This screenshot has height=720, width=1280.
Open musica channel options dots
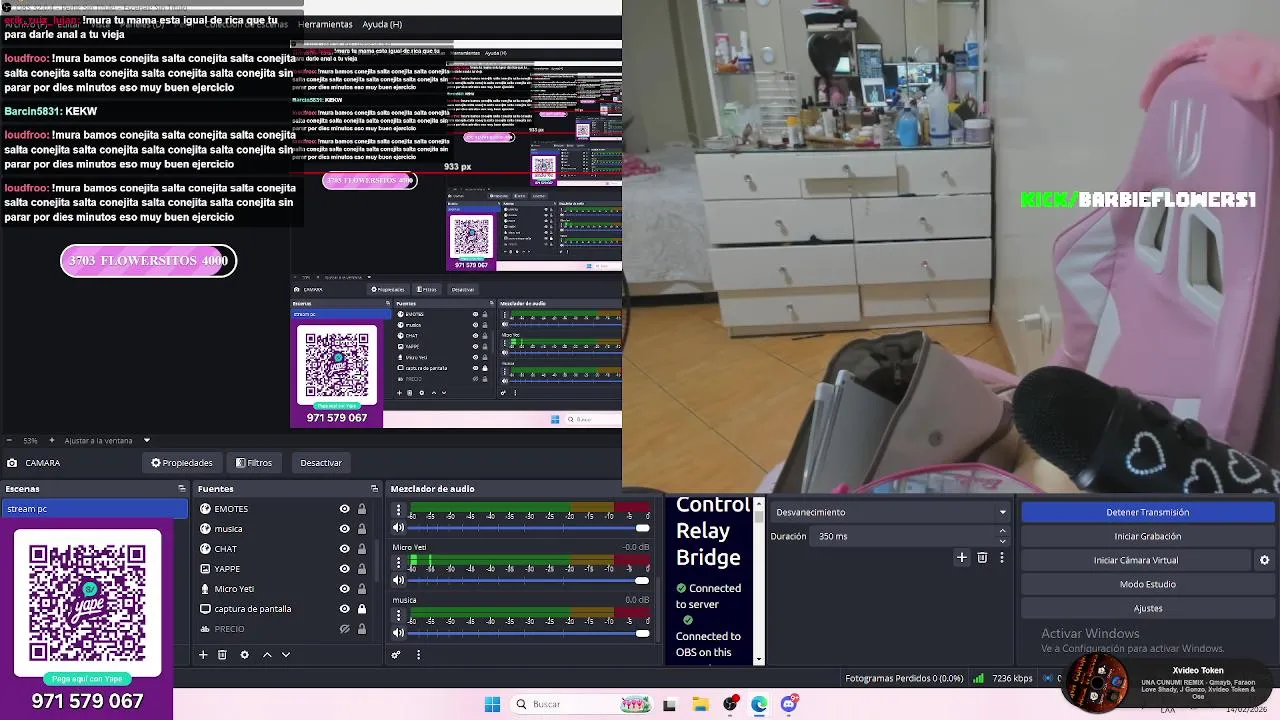398,616
